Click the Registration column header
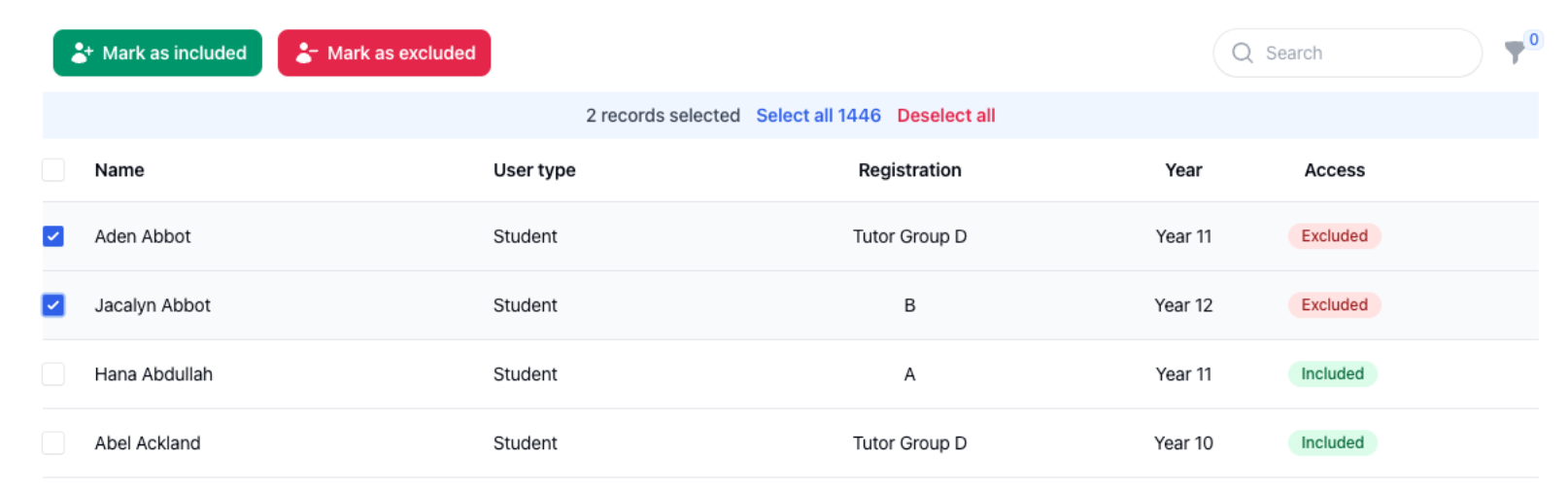This screenshot has height=494, width=1568. [909, 170]
